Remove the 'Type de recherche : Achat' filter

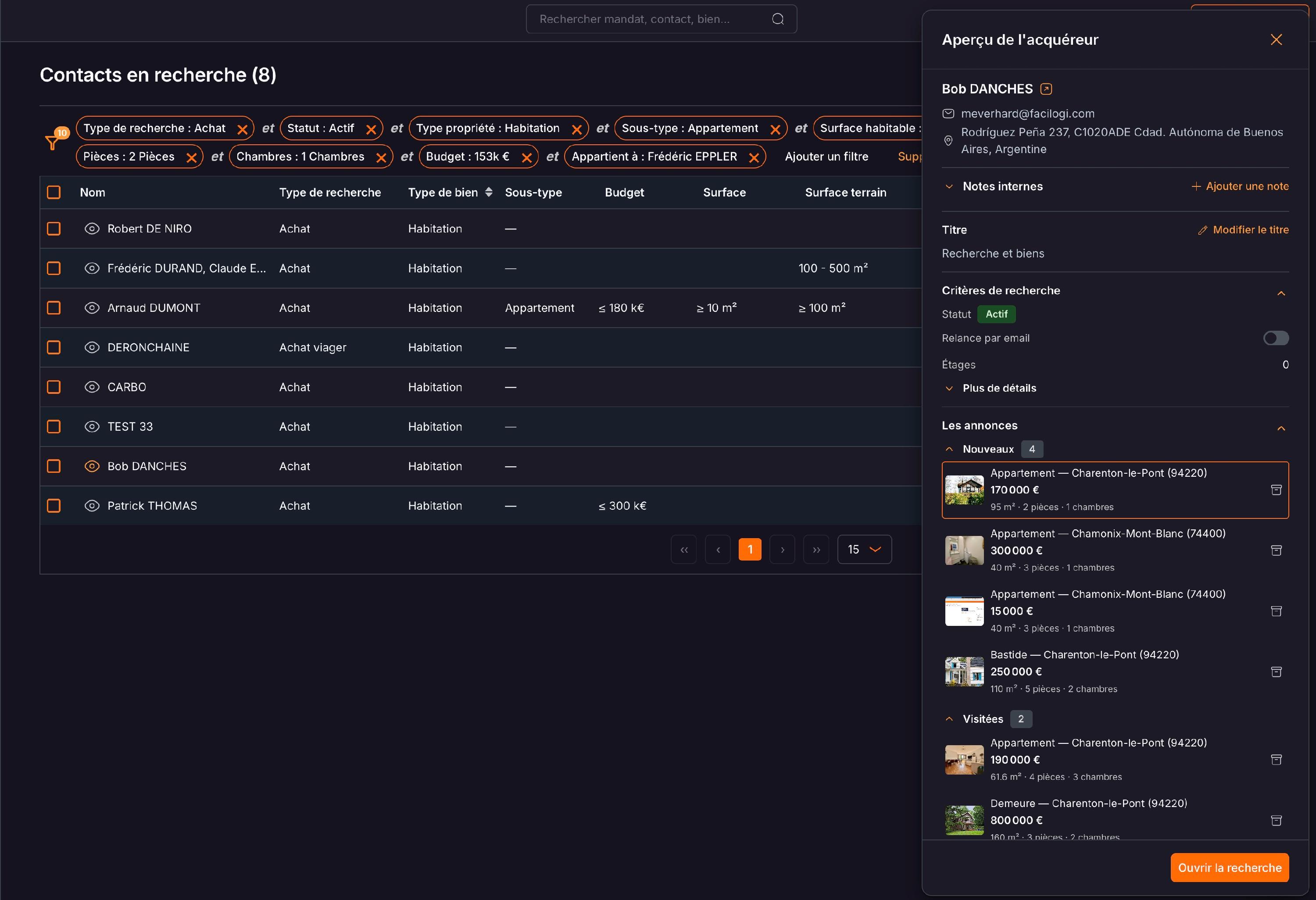click(x=242, y=129)
